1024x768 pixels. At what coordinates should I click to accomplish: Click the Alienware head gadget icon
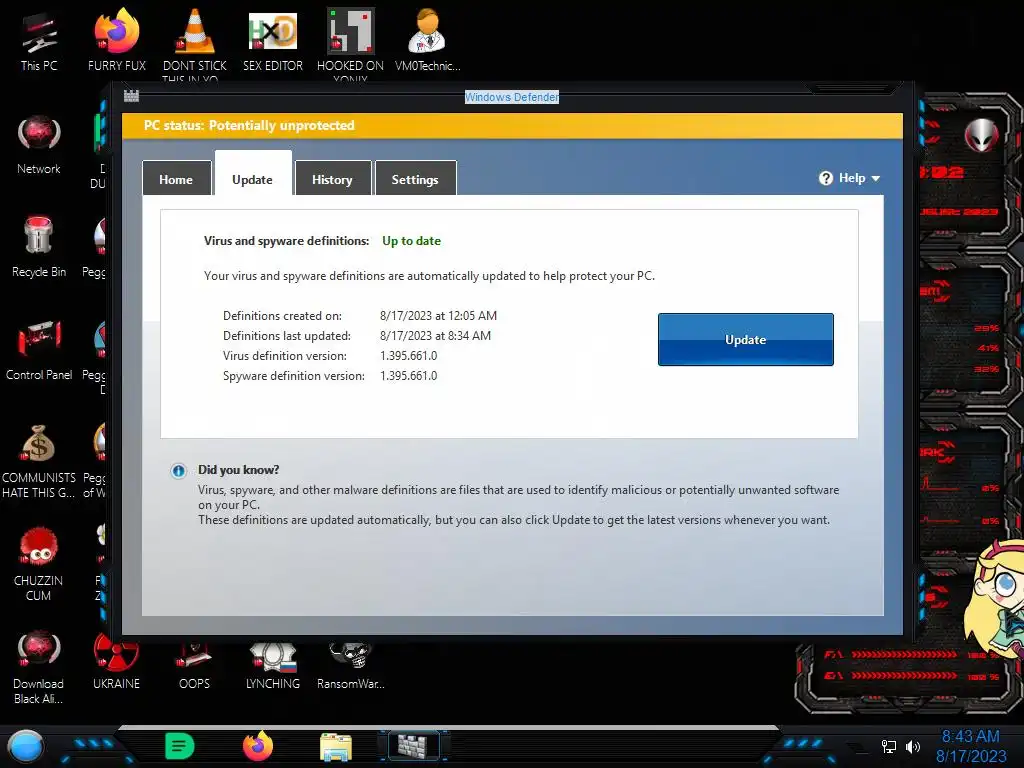coord(981,135)
